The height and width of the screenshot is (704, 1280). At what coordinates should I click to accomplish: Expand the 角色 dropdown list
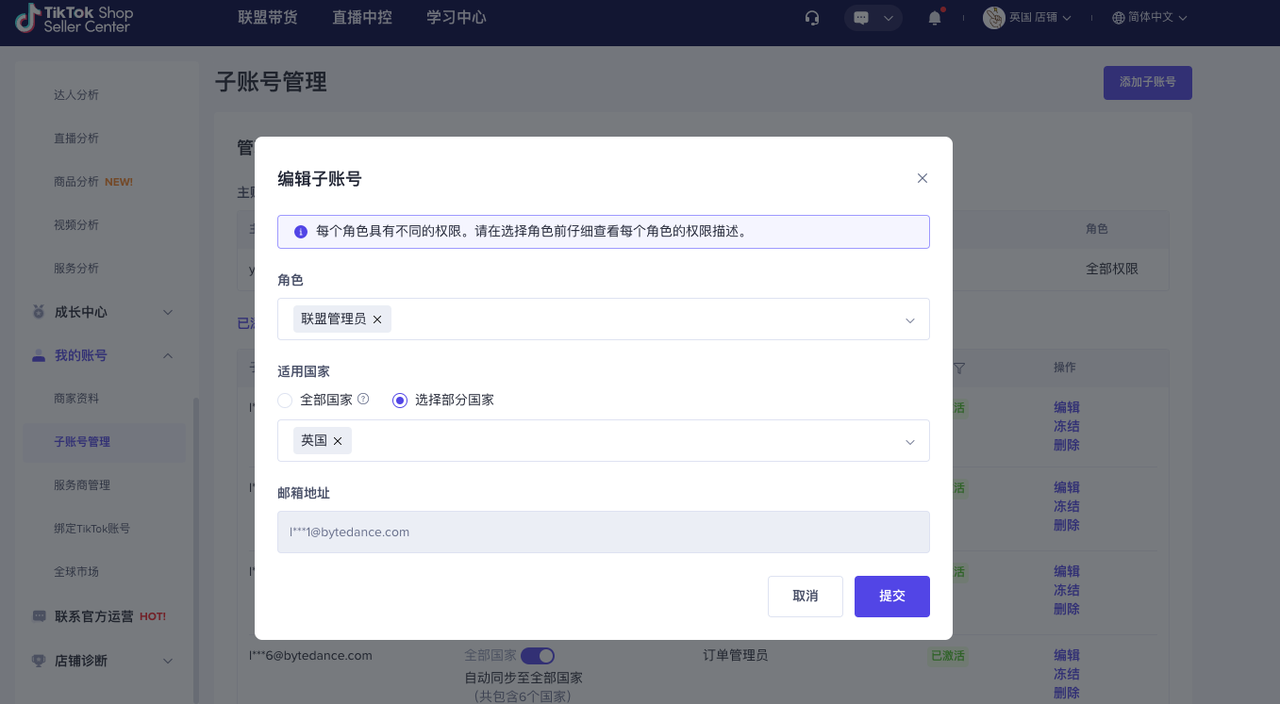pyautogui.click(x=909, y=320)
